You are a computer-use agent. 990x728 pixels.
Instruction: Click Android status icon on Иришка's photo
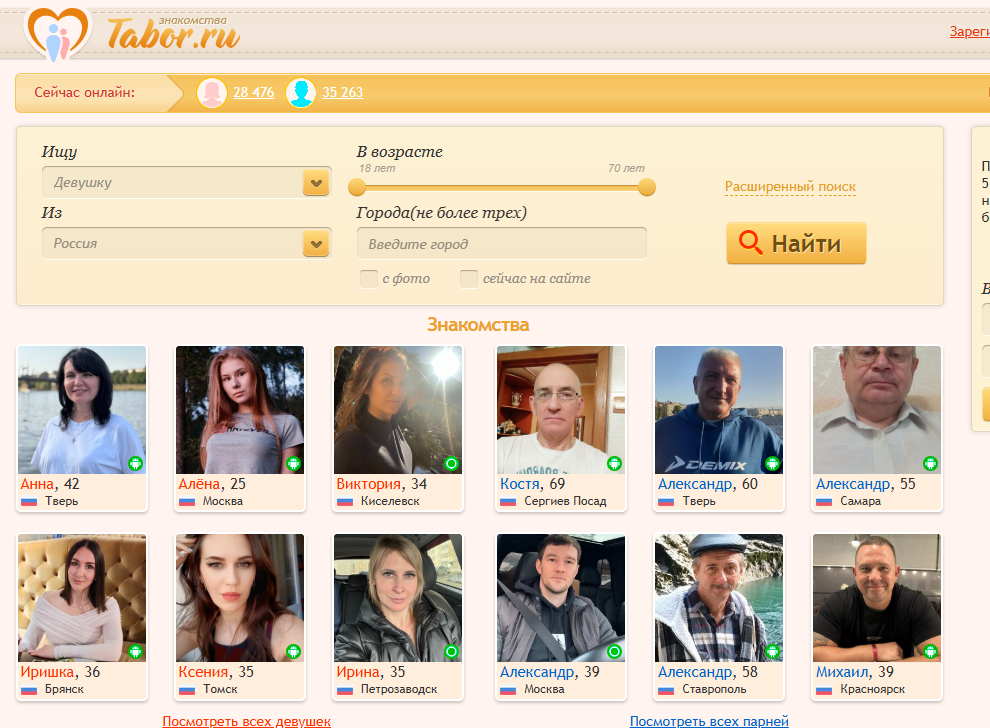tap(136, 652)
